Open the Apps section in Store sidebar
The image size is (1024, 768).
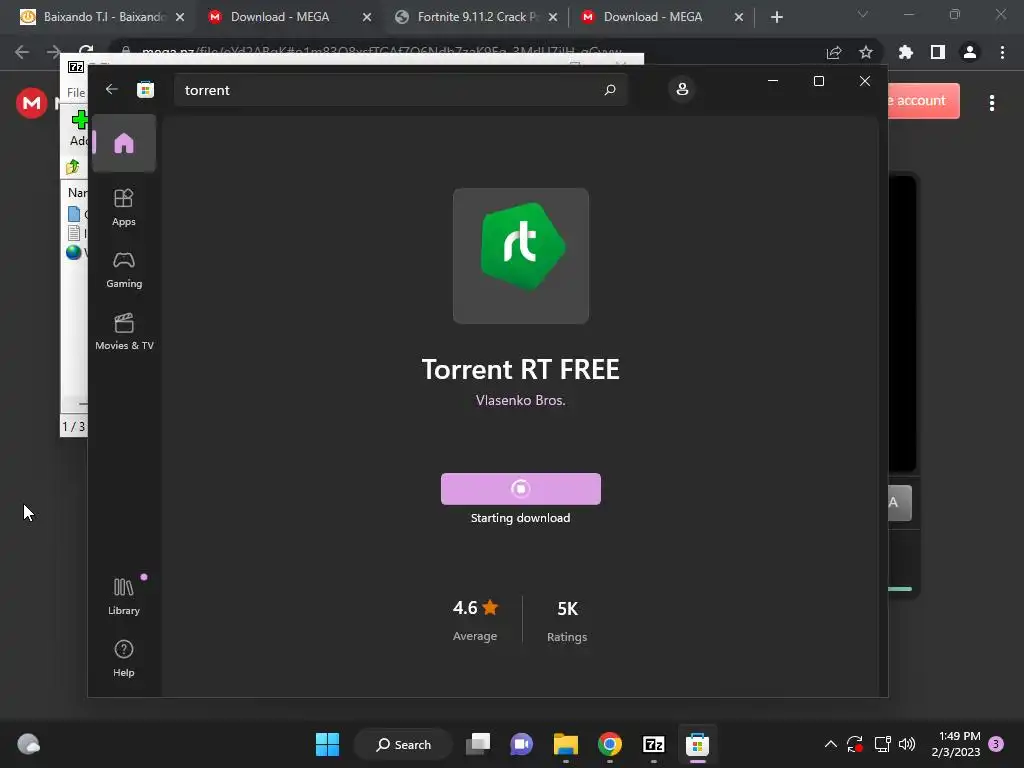point(123,208)
